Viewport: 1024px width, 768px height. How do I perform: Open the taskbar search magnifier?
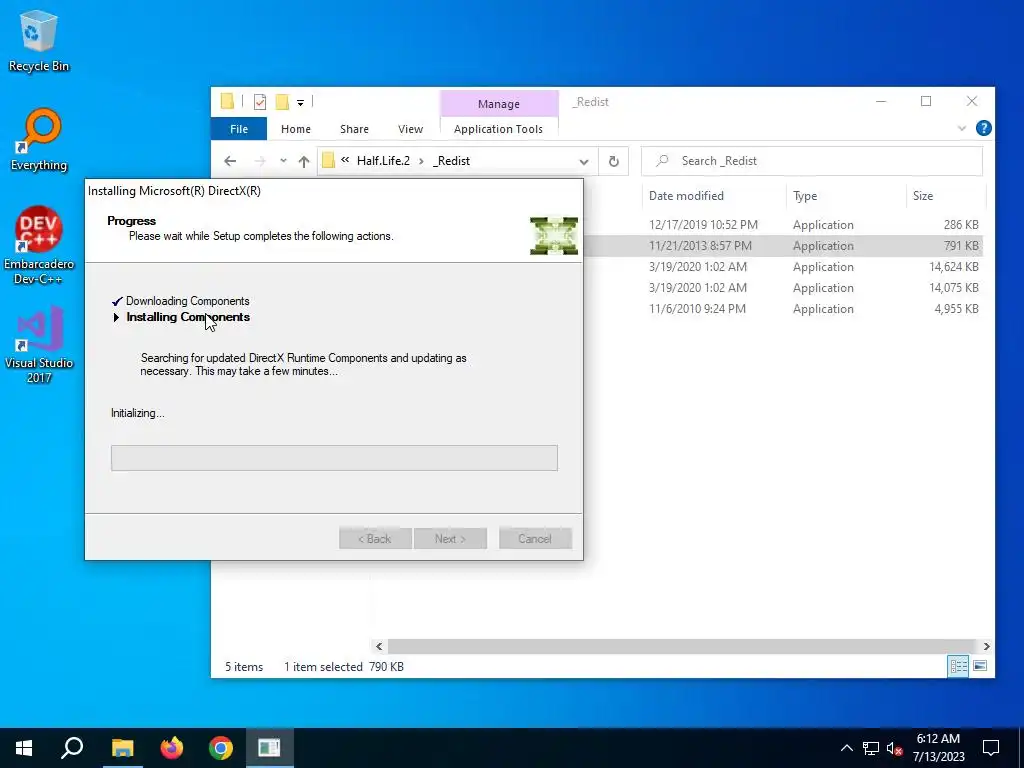(72, 748)
